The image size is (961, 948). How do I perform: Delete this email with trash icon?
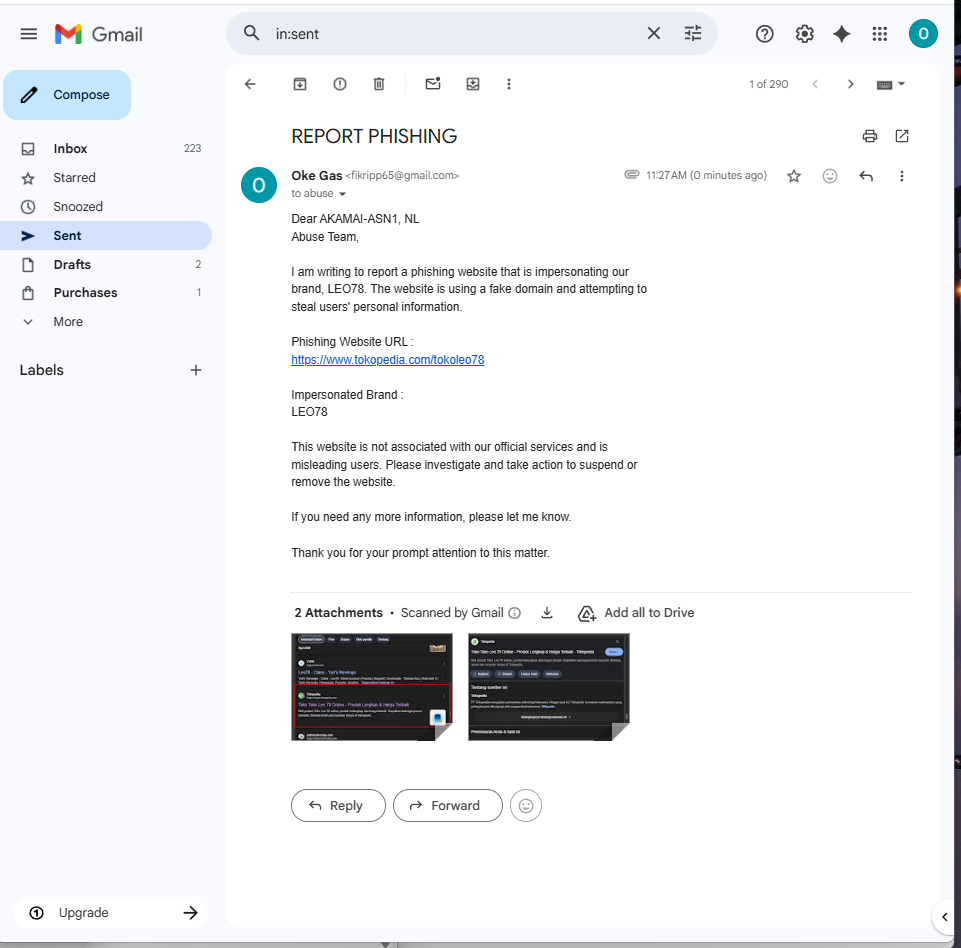tap(379, 84)
